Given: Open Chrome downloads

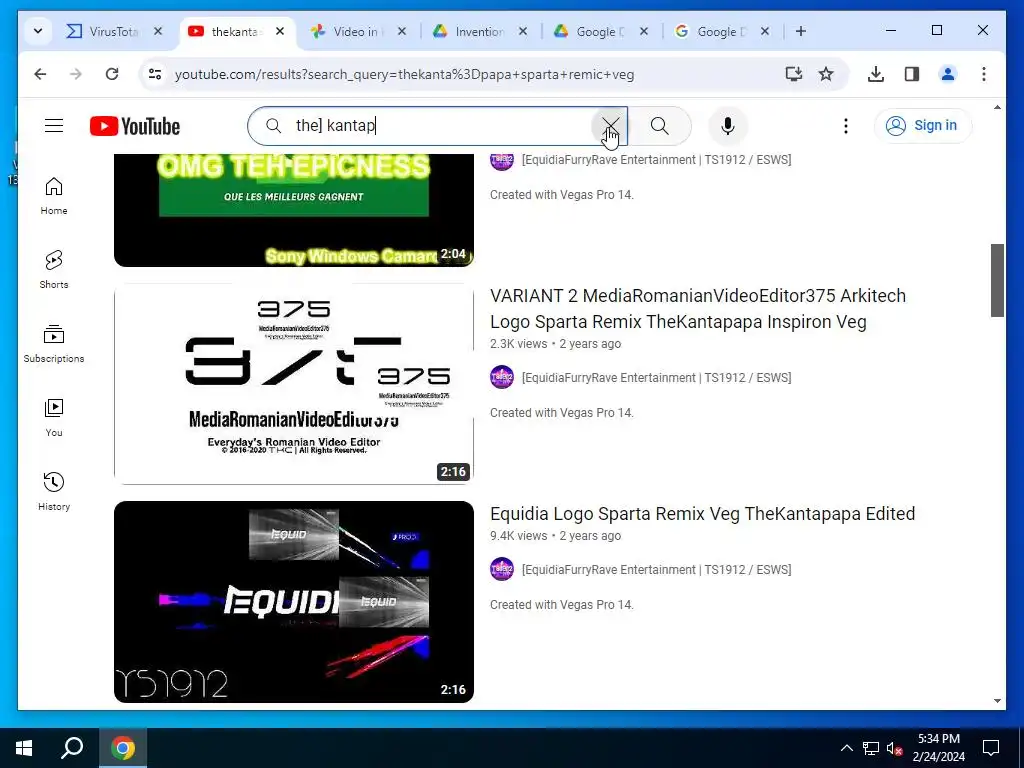Looking at the screenshot, I should pyautogui.click(x=876, y=74).
